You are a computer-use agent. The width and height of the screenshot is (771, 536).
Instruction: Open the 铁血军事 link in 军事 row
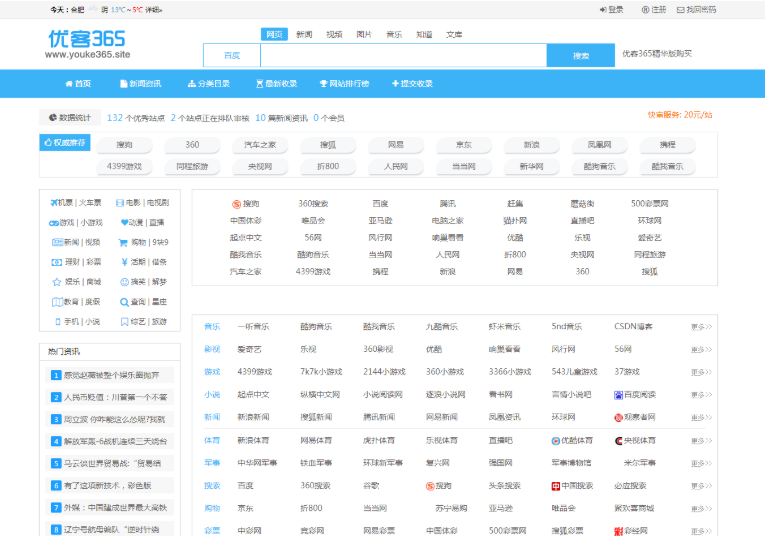click(x=316, y=463)
